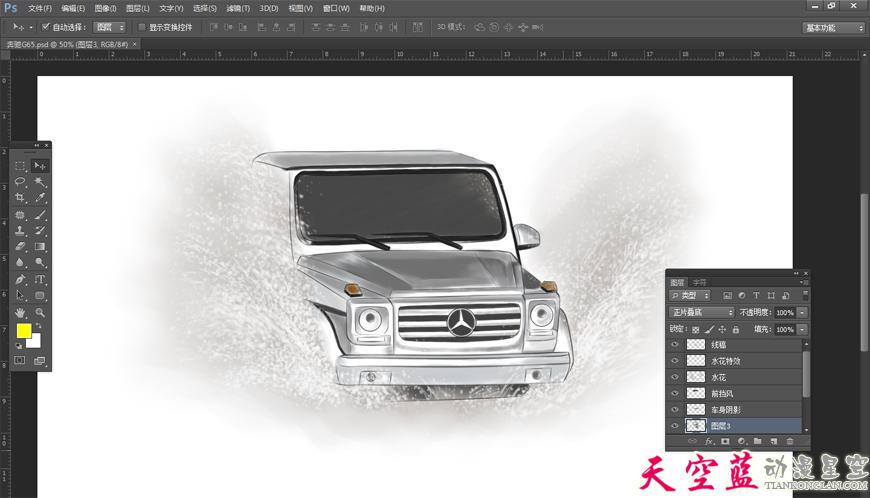
Task: Open auto-select 图层 dropdown
Action: pyautogui.click(x=110, y=27)
